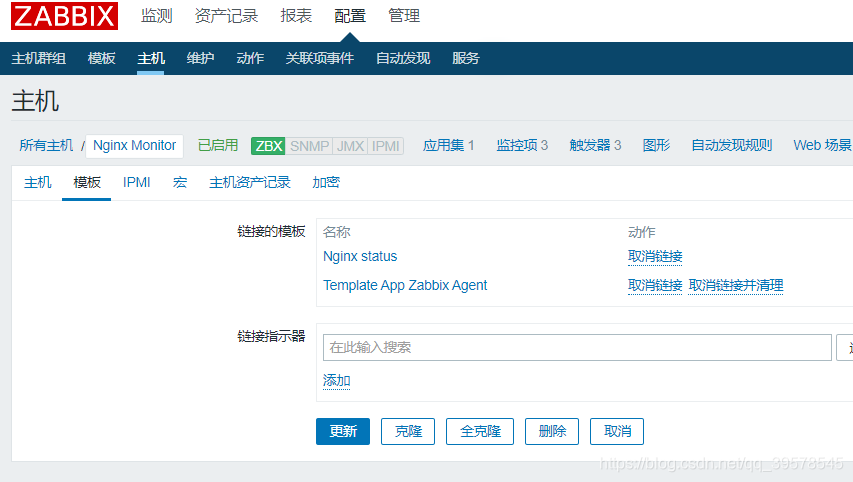The width and height of the screenshot is (853, 482).
Task: Switch to the IPMI tab
Action: point(137,182)
